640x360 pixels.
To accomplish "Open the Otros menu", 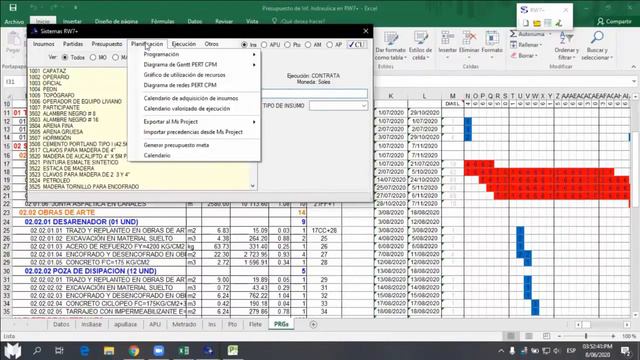I will [x=211, y=44].
